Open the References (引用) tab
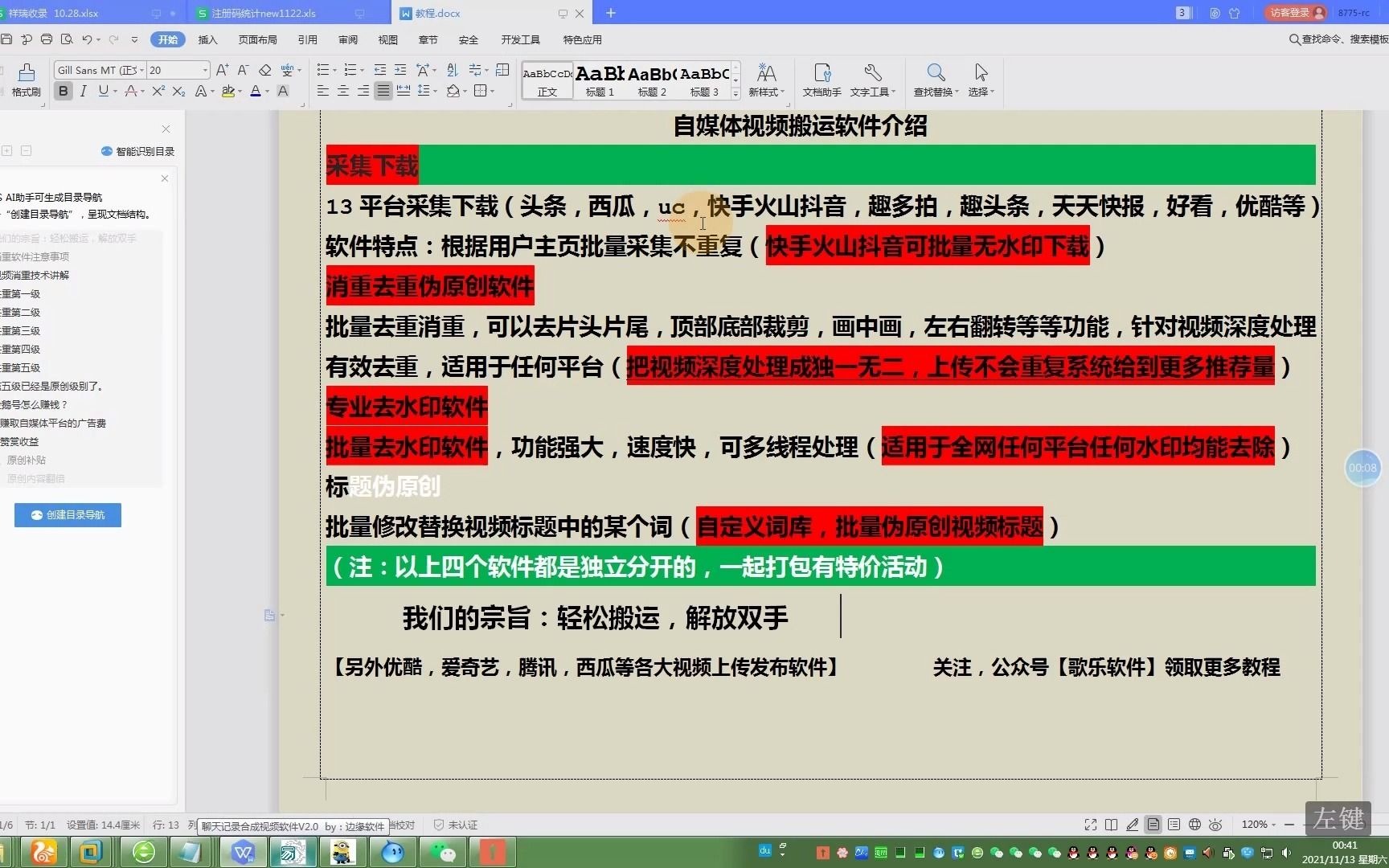Screen dimensions: 1389x868 click(x=307, y=39)
